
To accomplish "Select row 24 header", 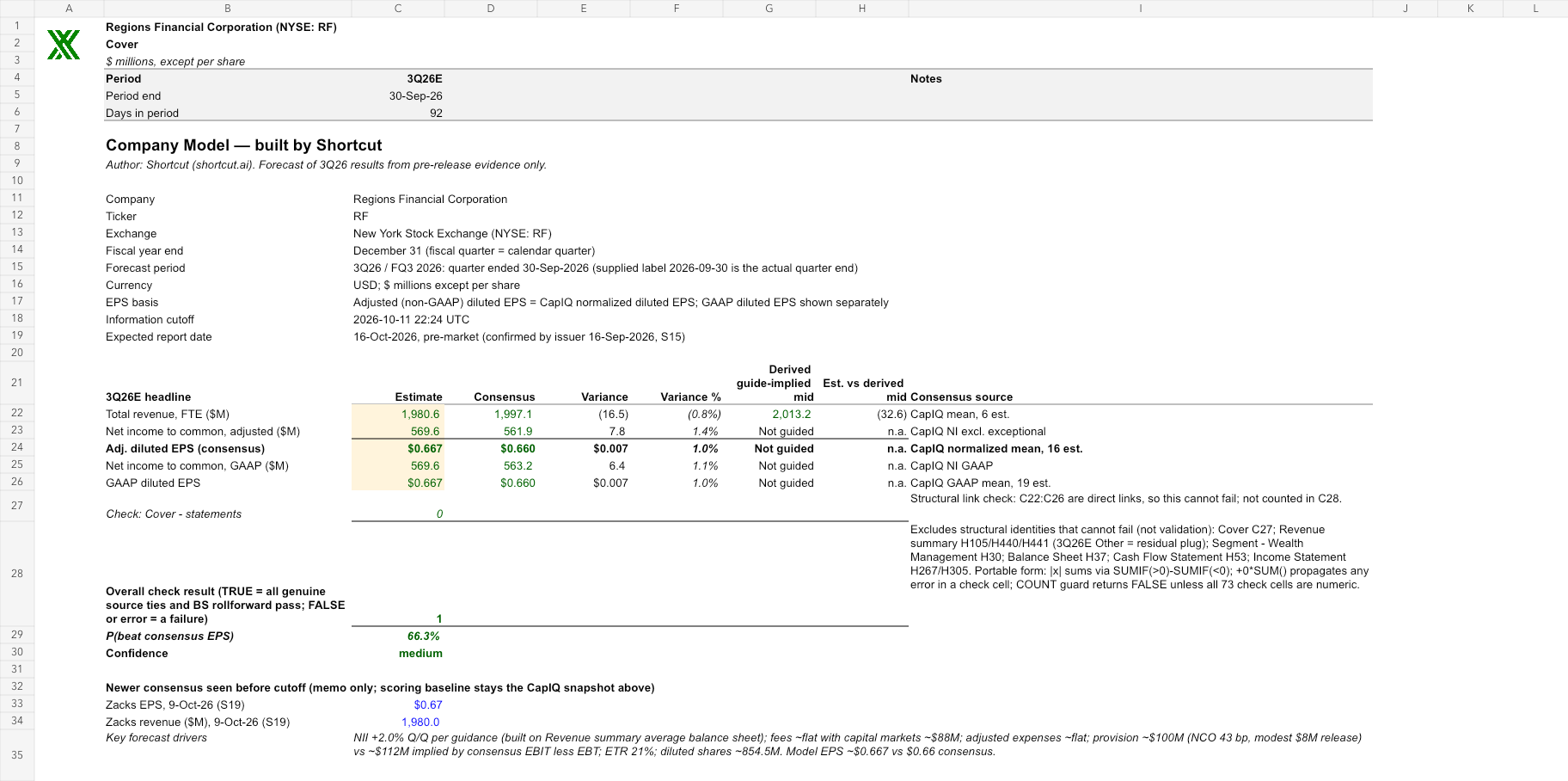I will [x=17, y=447].
